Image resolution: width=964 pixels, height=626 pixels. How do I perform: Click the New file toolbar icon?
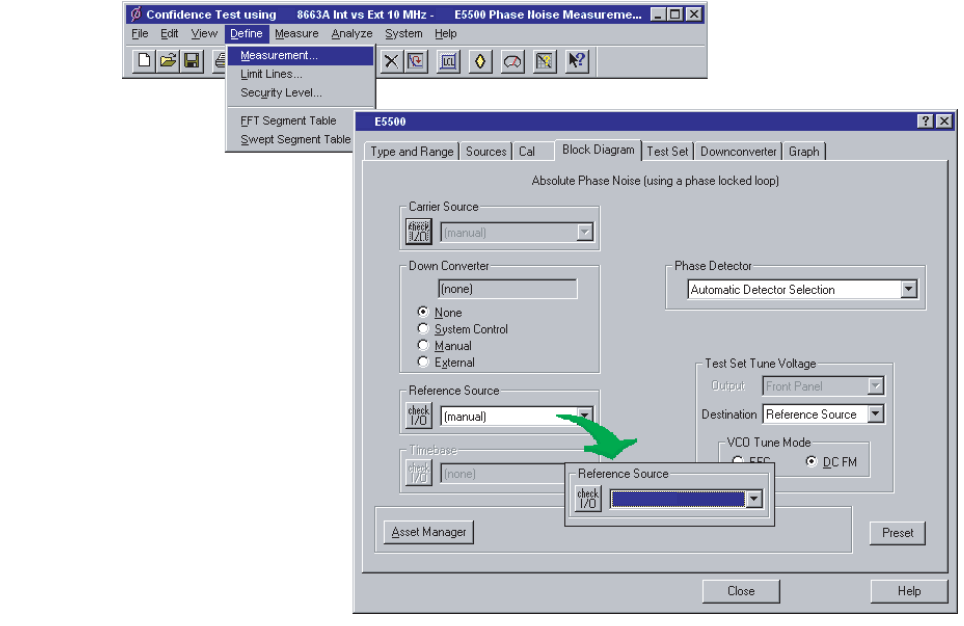(x=144, y=61)
